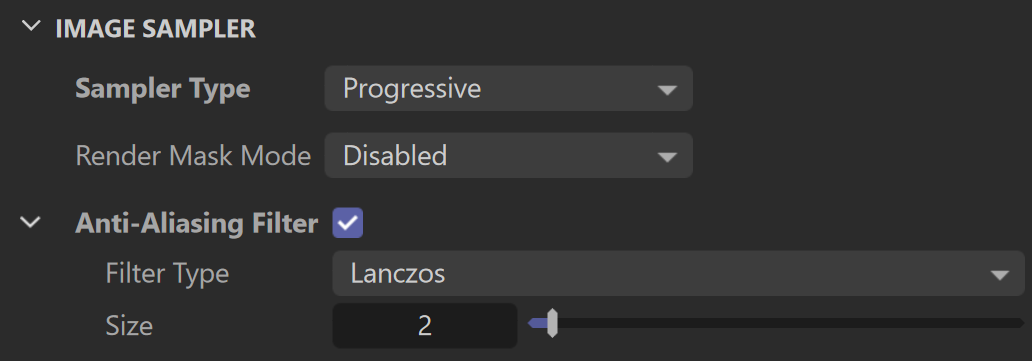The image size is (1032, 361).
Task: Collapse the Anti-Aliasing Filter group chevron
Action: click(30, 222)
